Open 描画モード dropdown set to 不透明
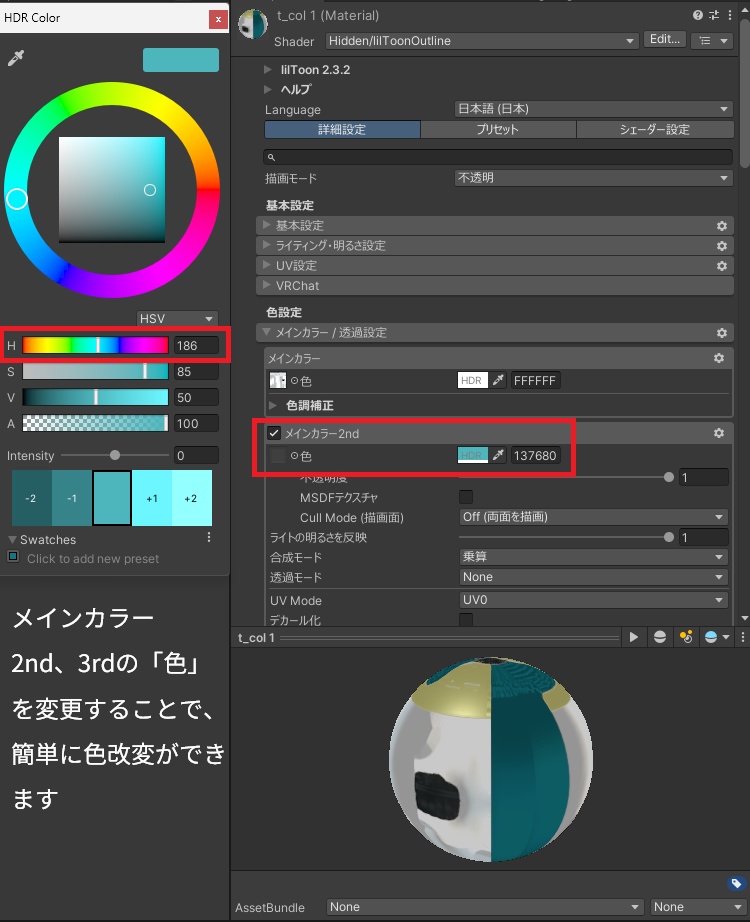 [594, 178]
